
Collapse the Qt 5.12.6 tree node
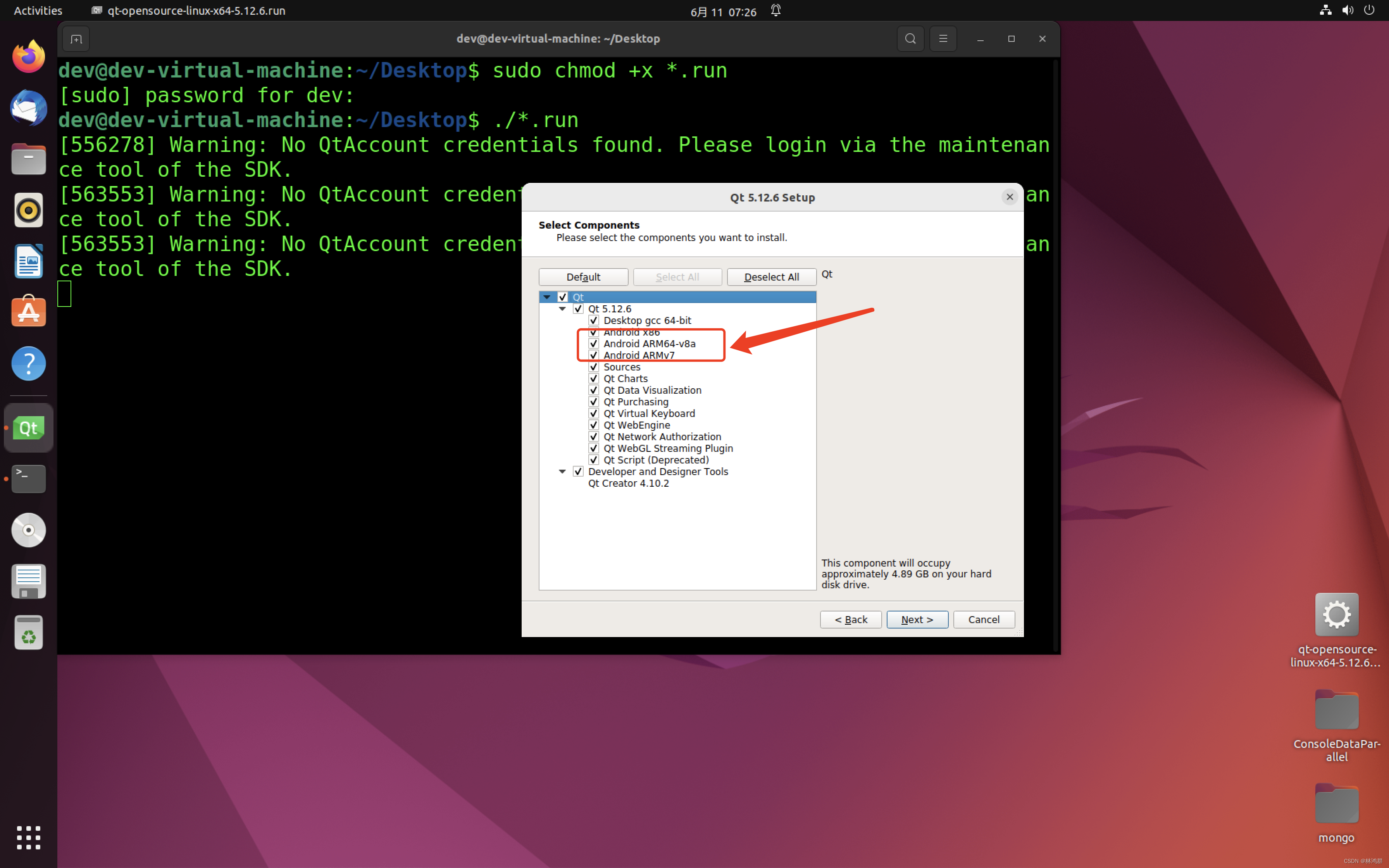point(562,309)
